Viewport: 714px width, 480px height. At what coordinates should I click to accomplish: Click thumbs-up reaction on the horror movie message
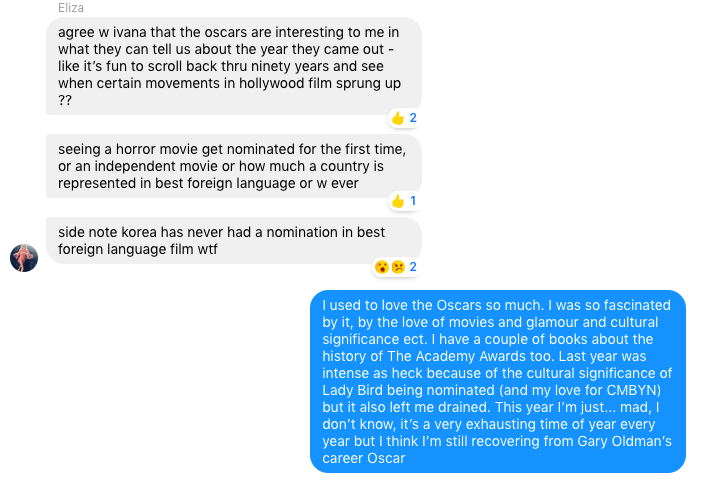pyautogui.click(x=397, y=201)
